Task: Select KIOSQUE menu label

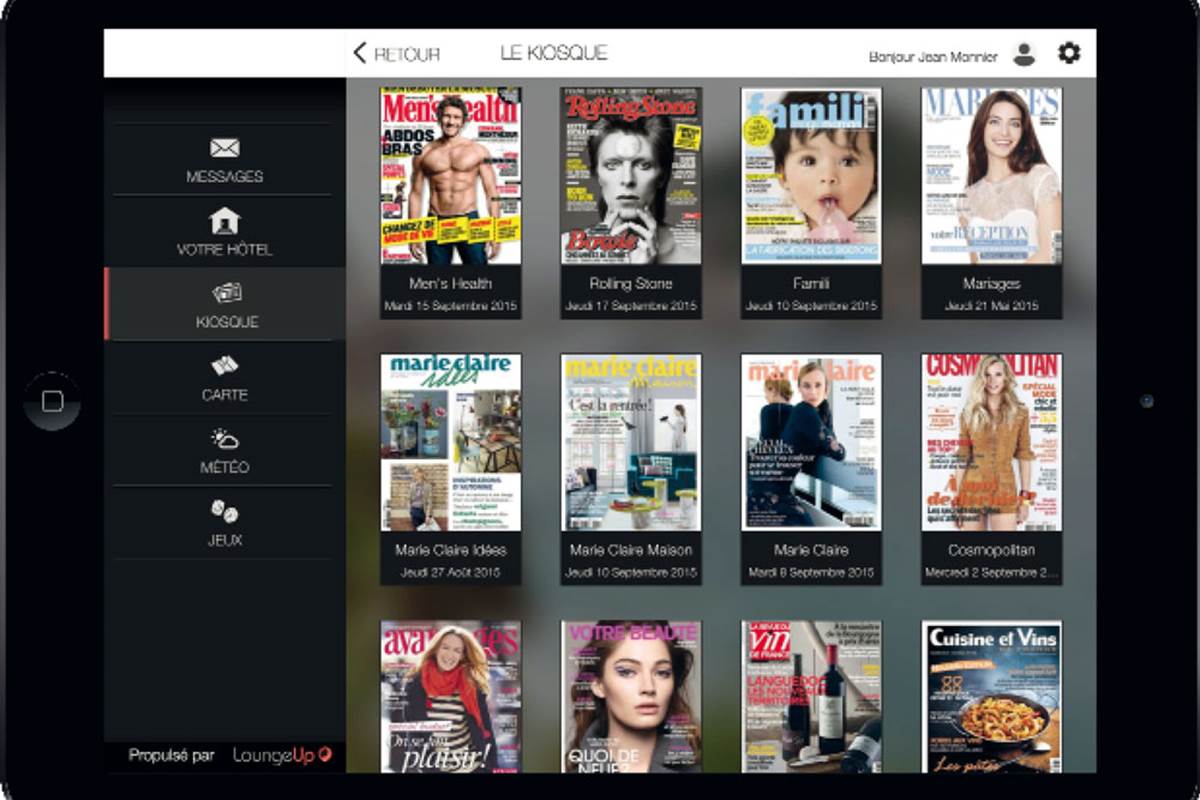Action: (227, 322)
